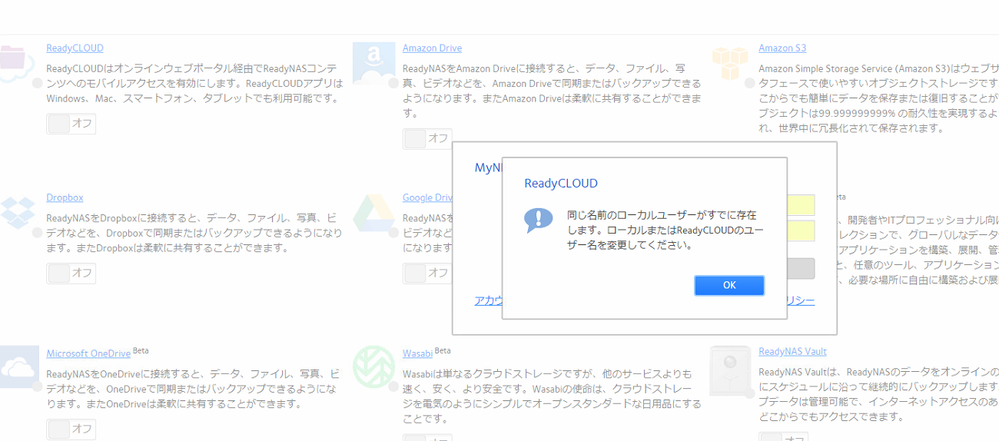Click the アカウ… link in MyNETGEAR dialog
Image resolution: width=999 pixels, height=441 pixels.
[488, 301]
